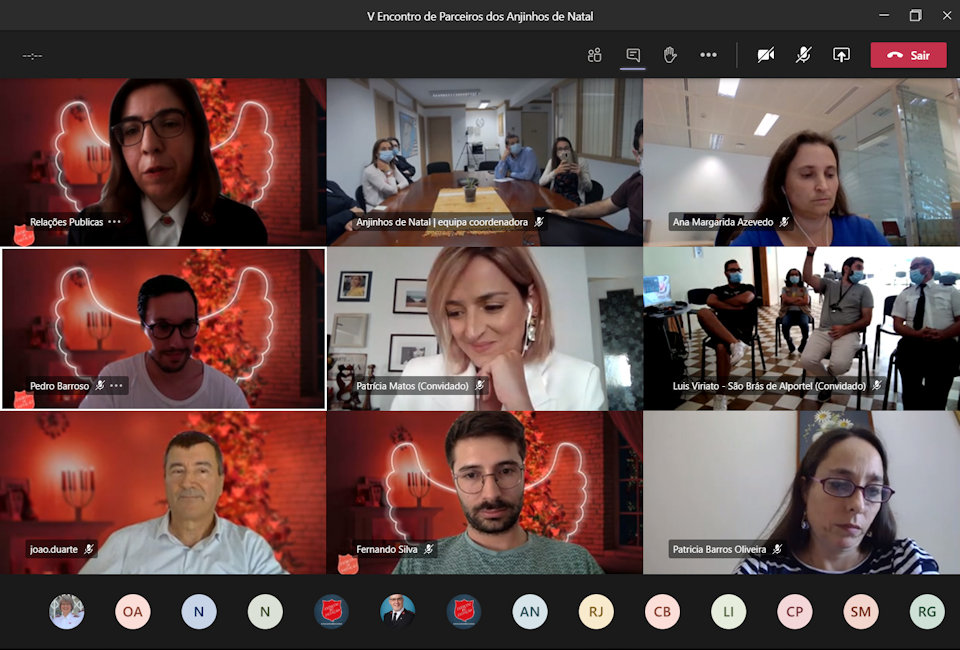Unmute the microphone
The image size is (960, 650).
(x=803, y=55)
